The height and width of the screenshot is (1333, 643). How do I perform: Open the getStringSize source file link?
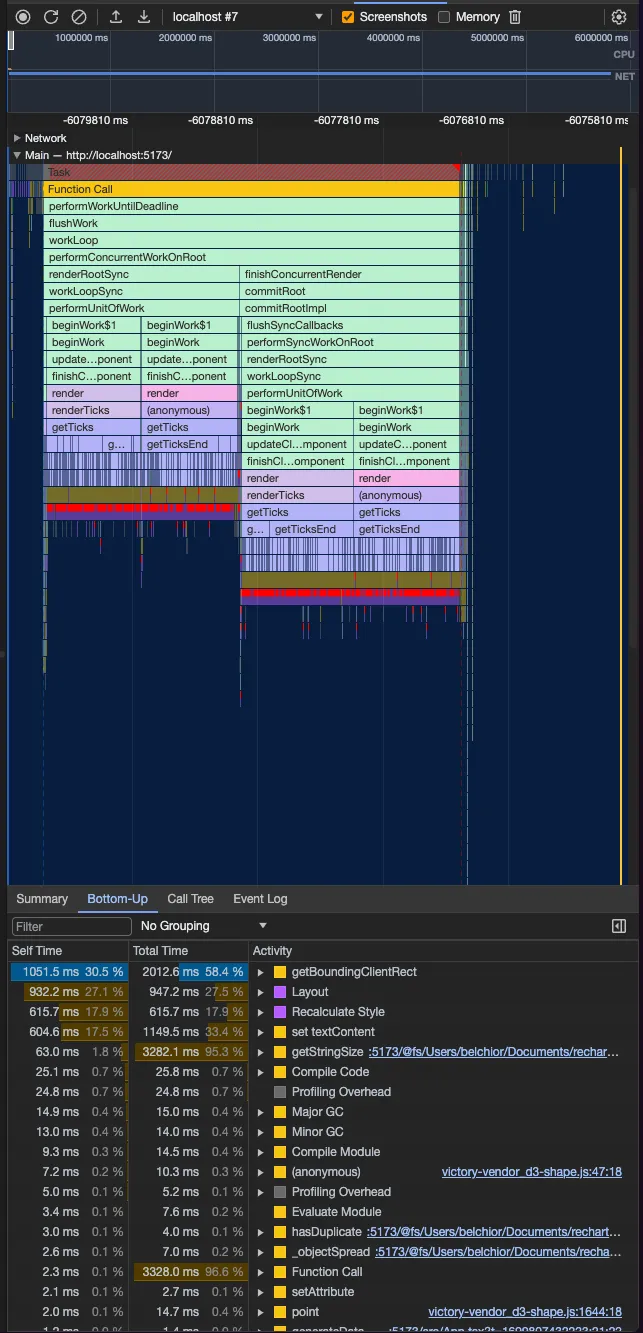click(x=493, y=1052)
